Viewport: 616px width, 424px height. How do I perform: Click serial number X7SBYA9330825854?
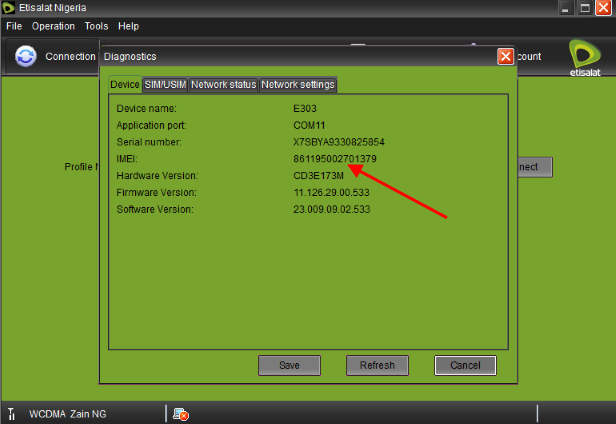click(339, 142)
